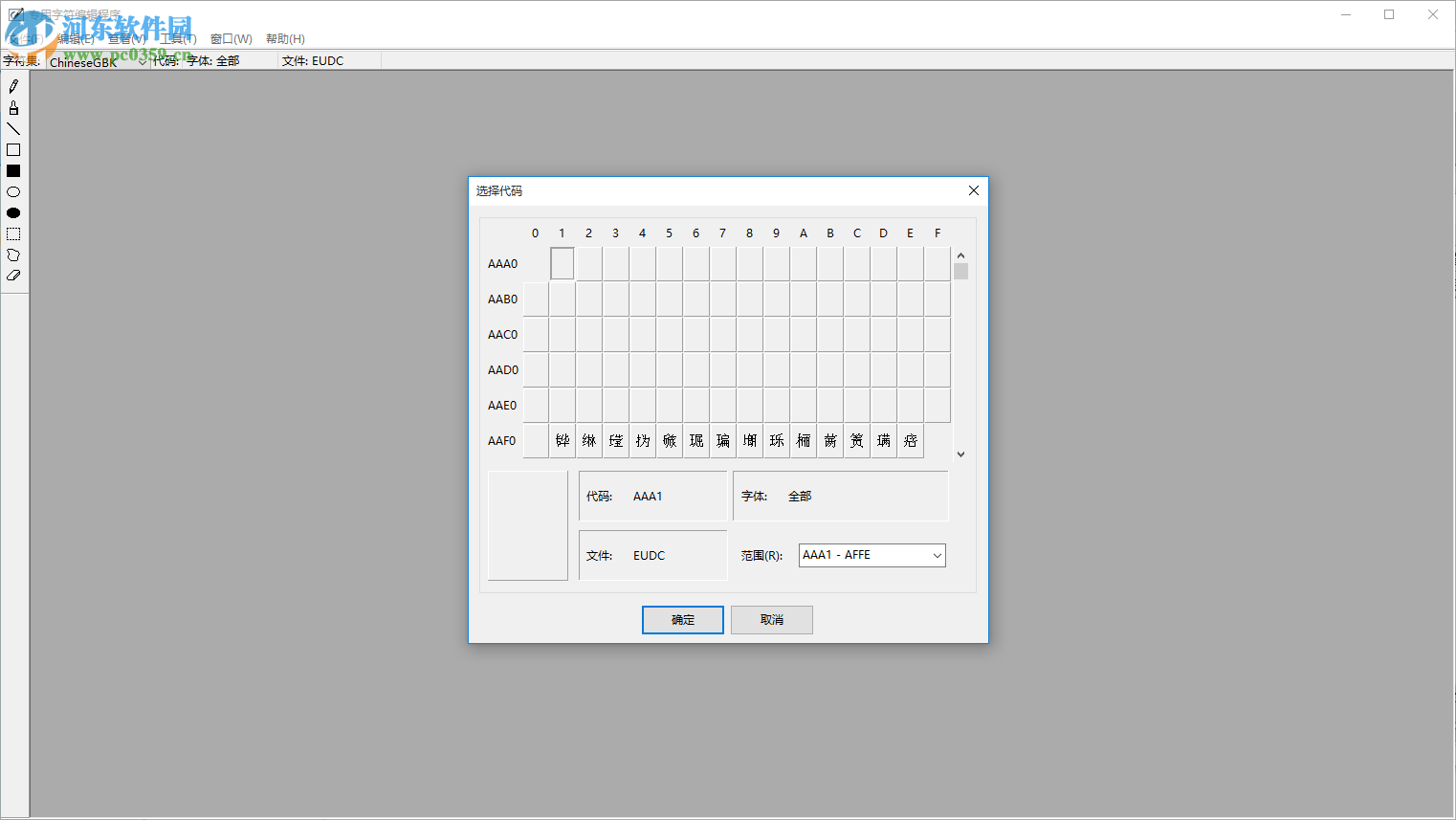Open the 窗口(W) menu
The height and width of the screenshot is (820, 1456).
(x=232, y=39)
